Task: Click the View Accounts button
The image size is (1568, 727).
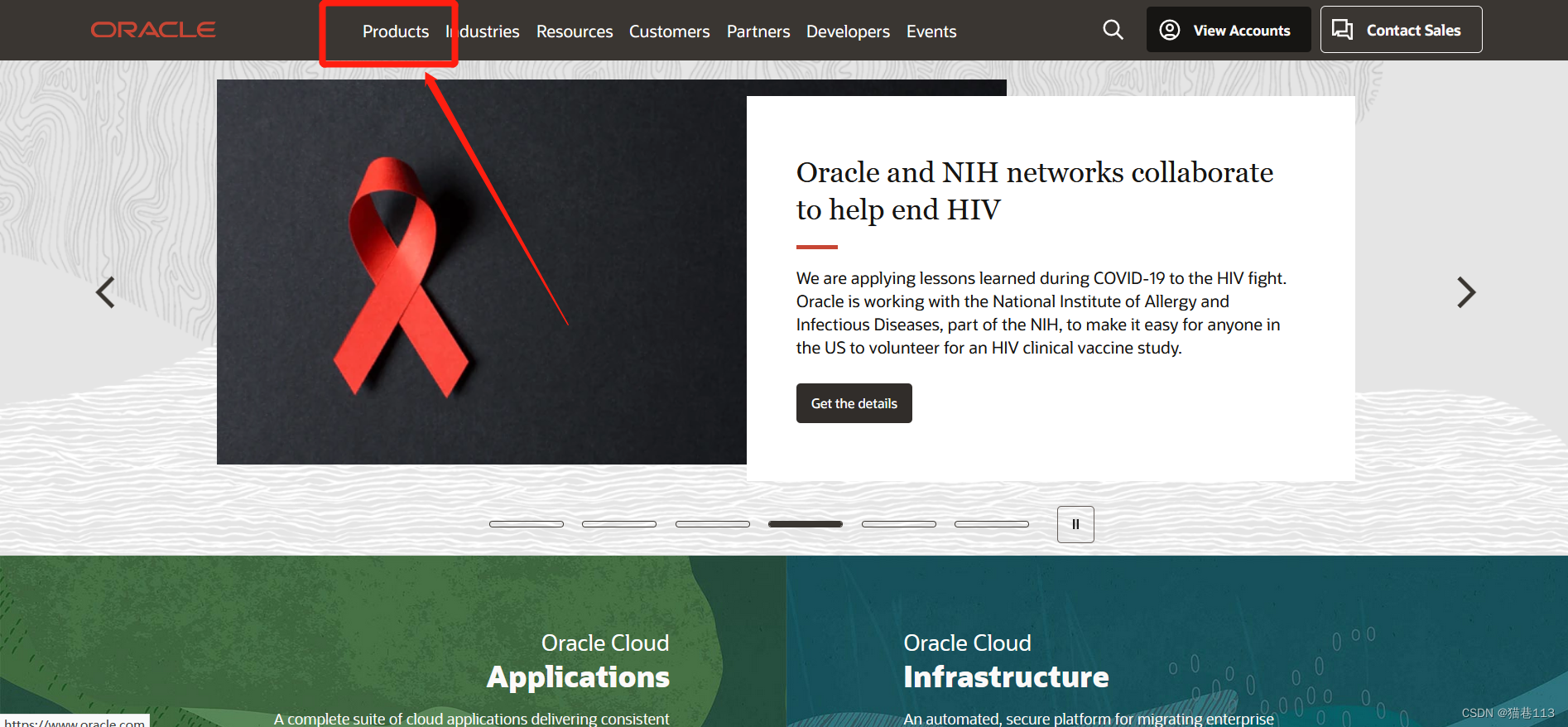Action: [1229, 30]
